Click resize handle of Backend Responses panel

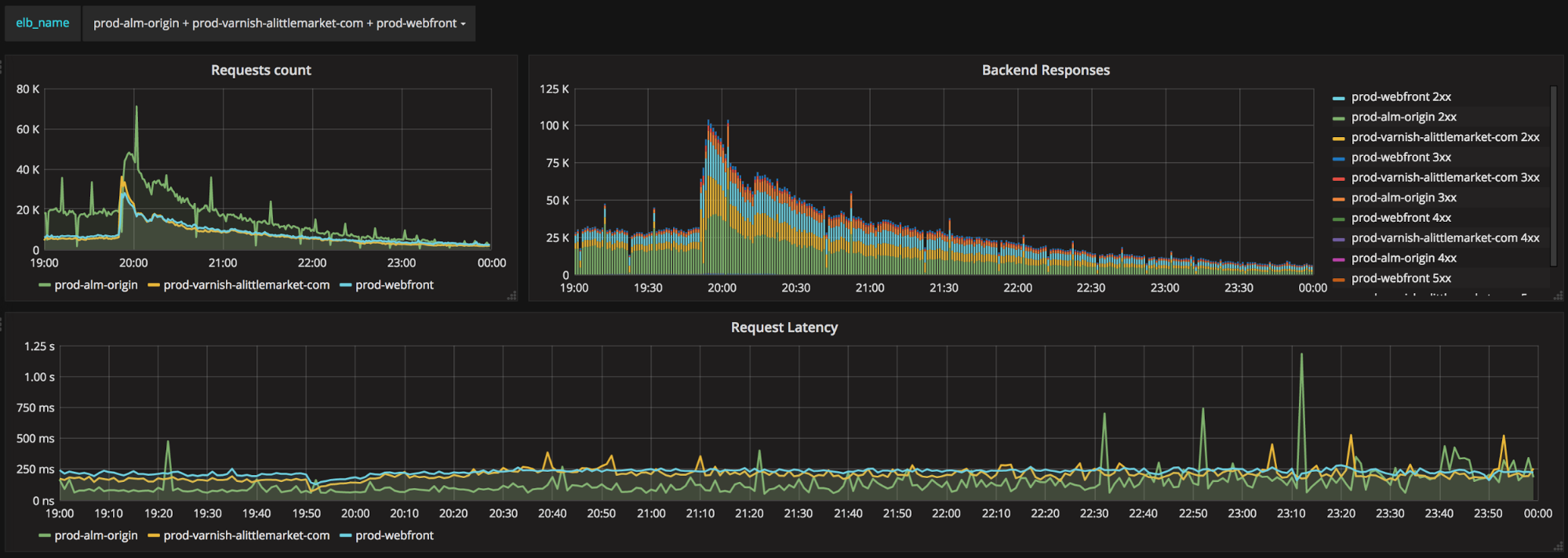(1558, 295)
